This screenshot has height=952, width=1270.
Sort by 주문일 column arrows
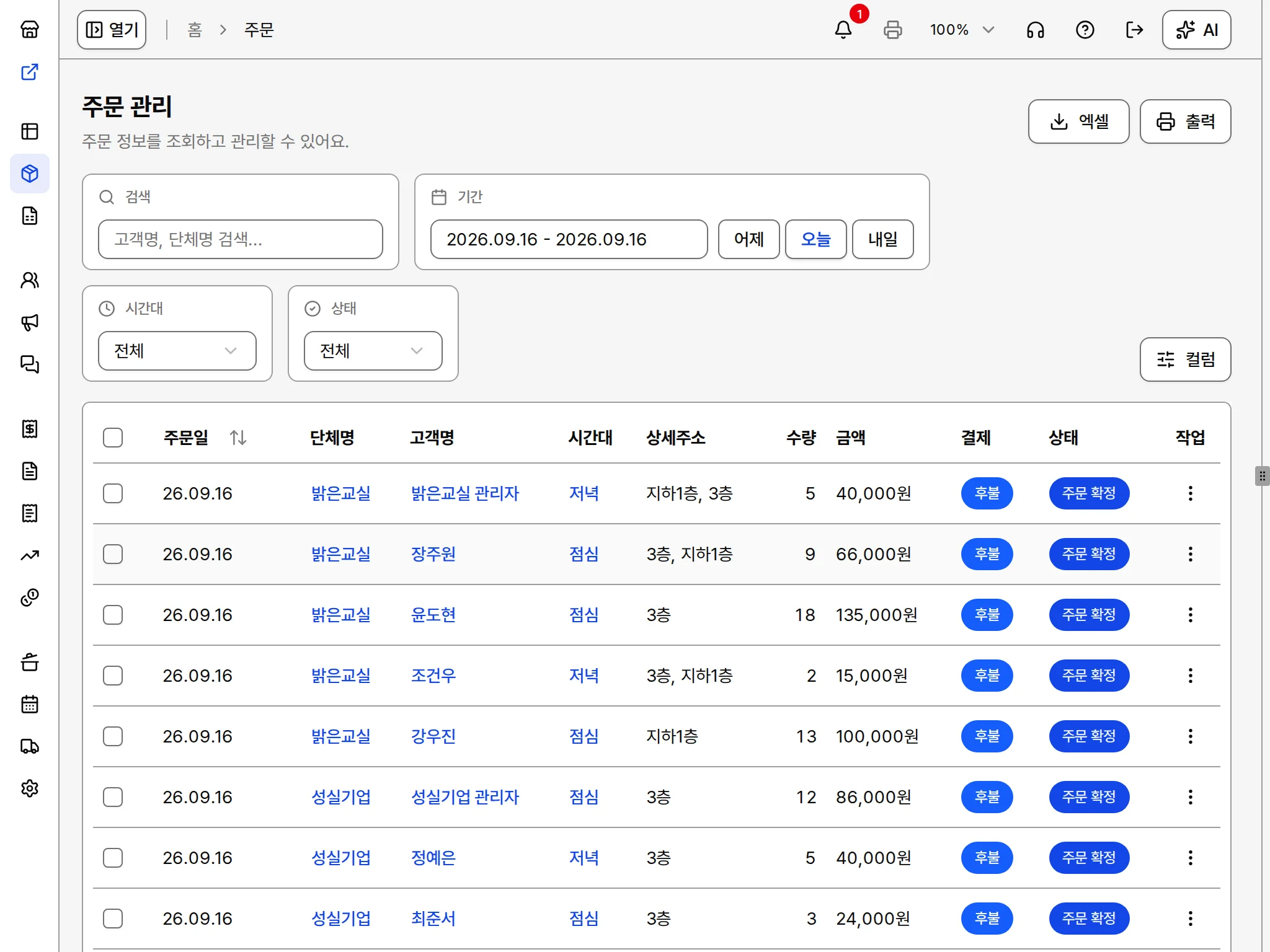point(238,438)
